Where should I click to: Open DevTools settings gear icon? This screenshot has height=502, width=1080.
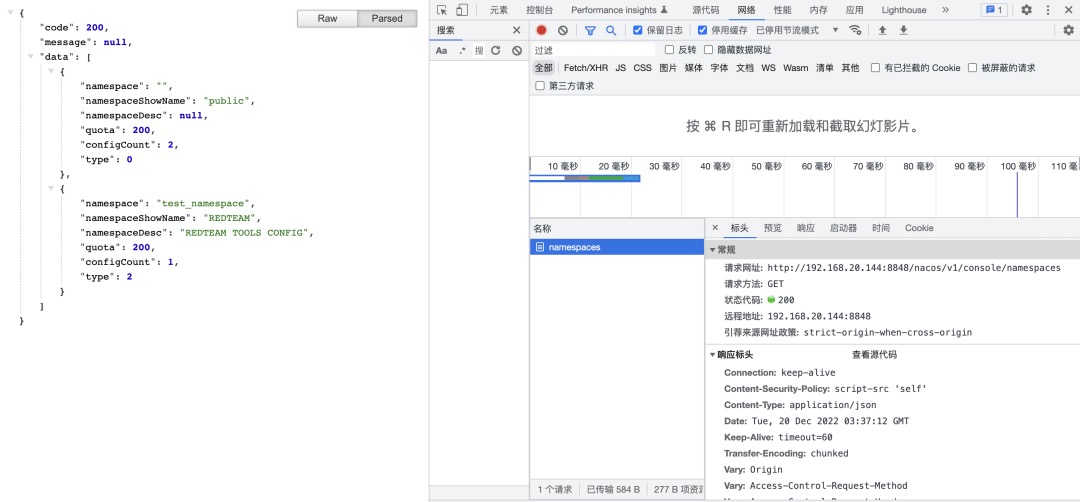pos(1026,10)
